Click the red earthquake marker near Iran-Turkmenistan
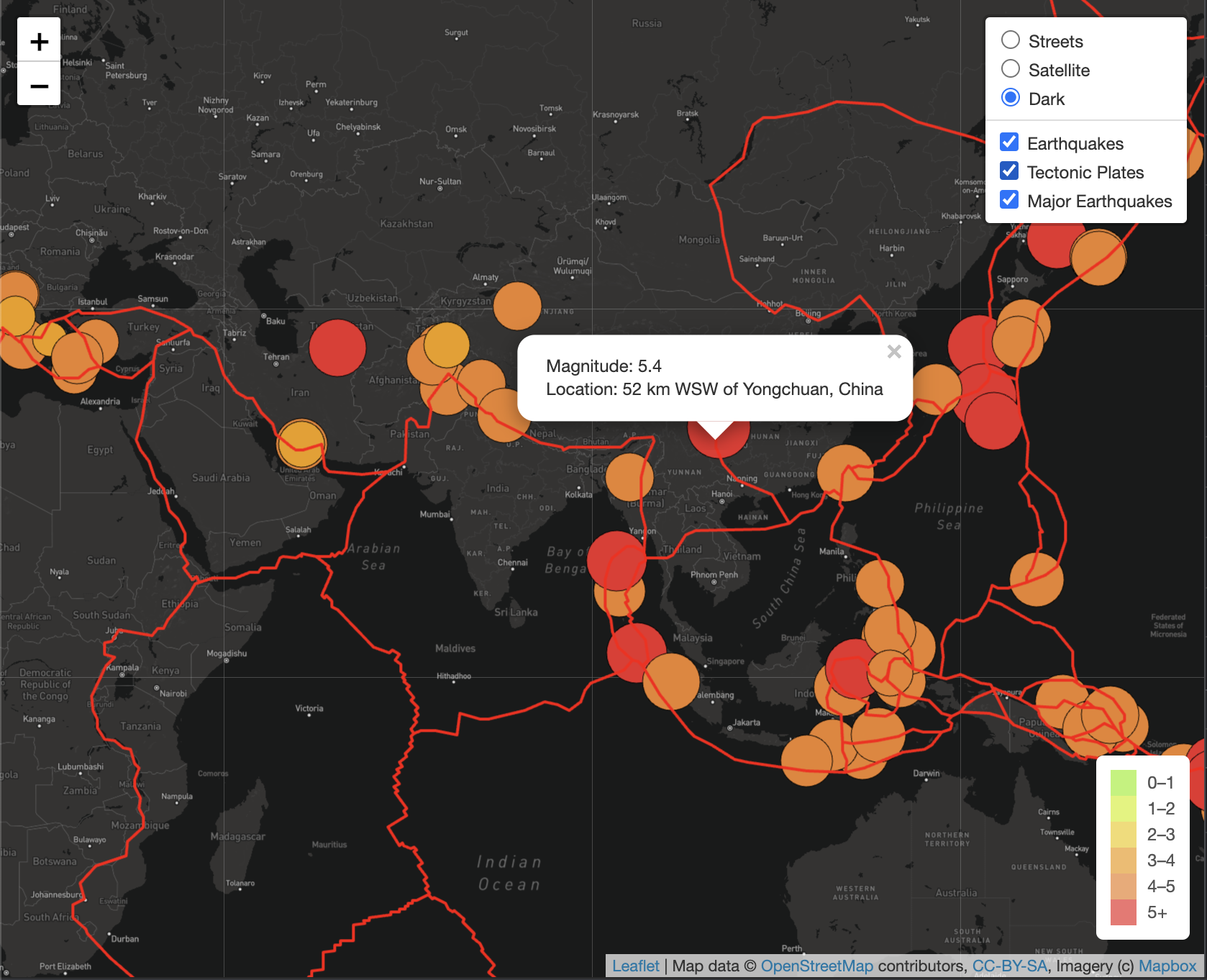 click(337, 348)
